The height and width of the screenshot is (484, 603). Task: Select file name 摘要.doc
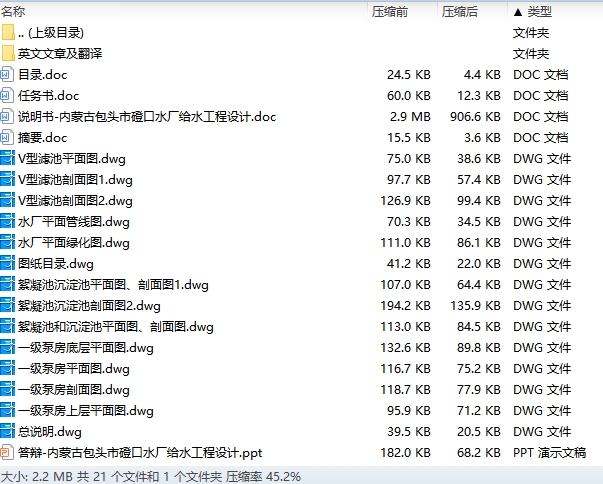point(42,138)
